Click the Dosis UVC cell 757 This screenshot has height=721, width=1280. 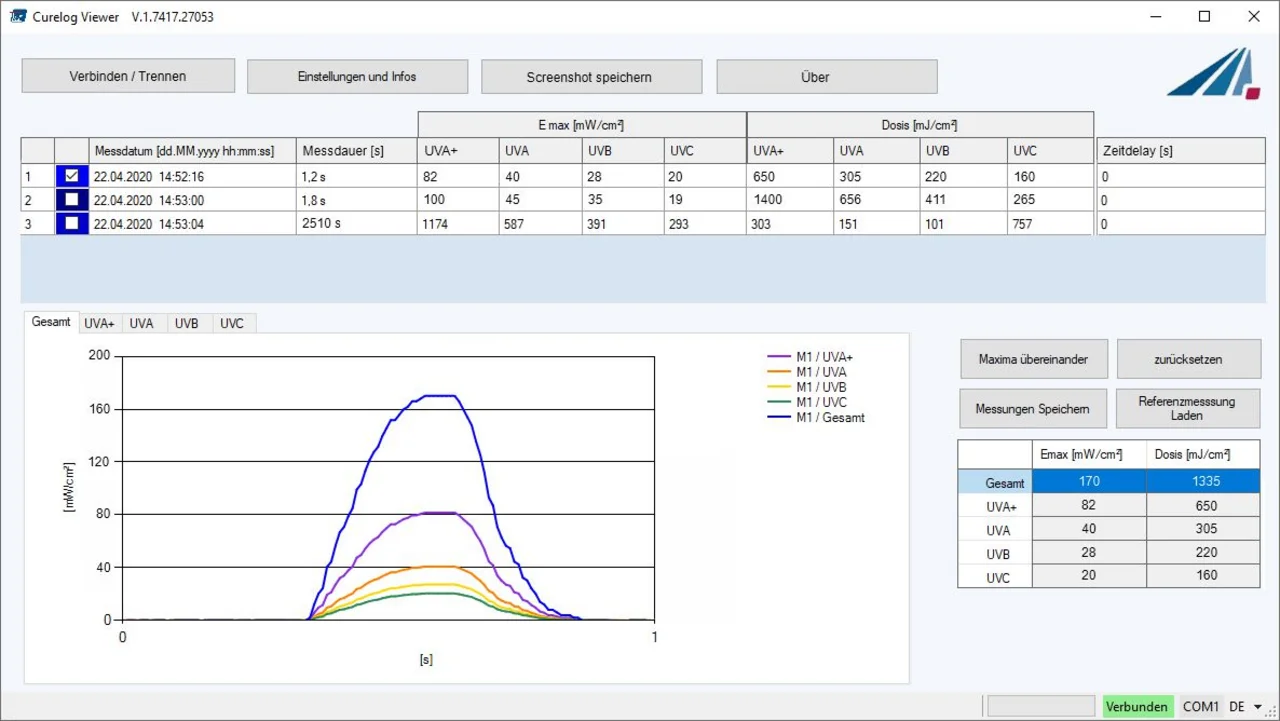[1051, 224]
